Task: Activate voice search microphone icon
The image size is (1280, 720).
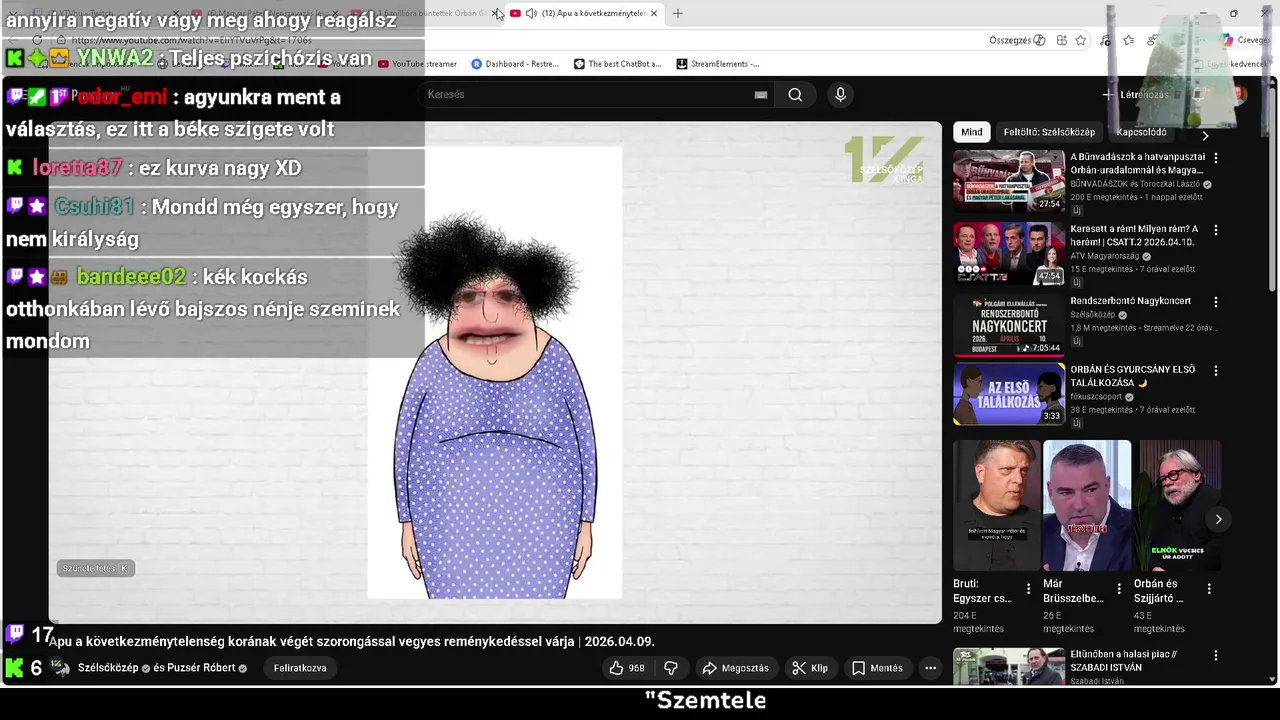Action: click(x=840, y=94)
